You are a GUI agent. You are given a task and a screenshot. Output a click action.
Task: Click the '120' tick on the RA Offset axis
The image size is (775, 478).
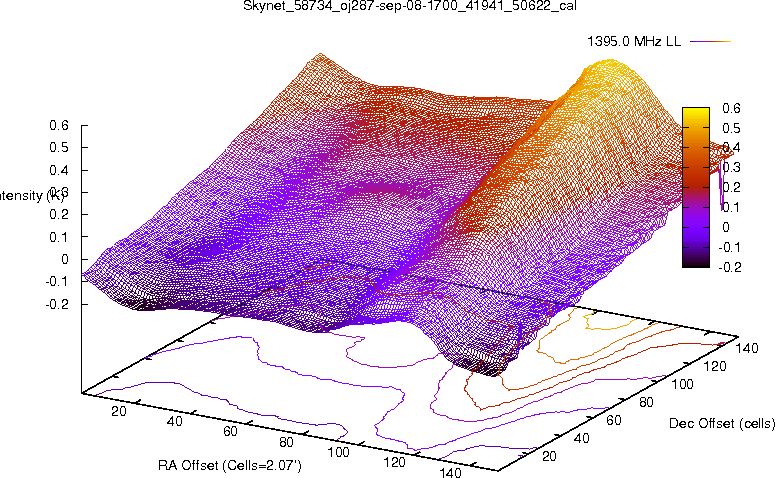click(x=394, y=462)
